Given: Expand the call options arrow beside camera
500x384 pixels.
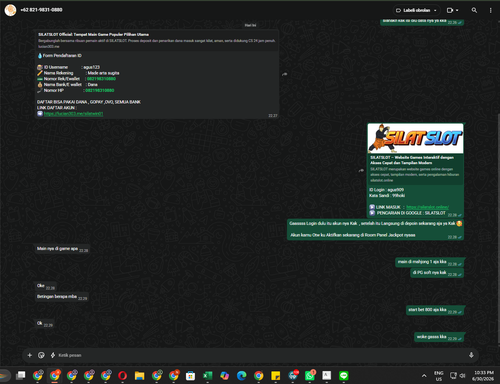Looking at the screenshot, I should click(457, 10).
